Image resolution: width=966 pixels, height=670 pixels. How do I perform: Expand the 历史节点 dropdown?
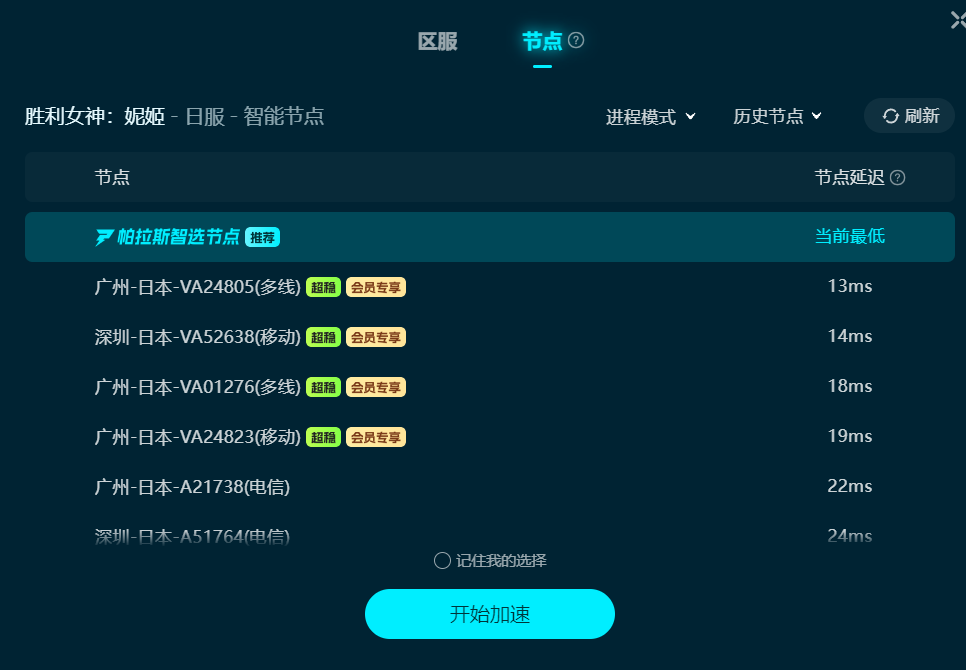[x=777, y=116]
